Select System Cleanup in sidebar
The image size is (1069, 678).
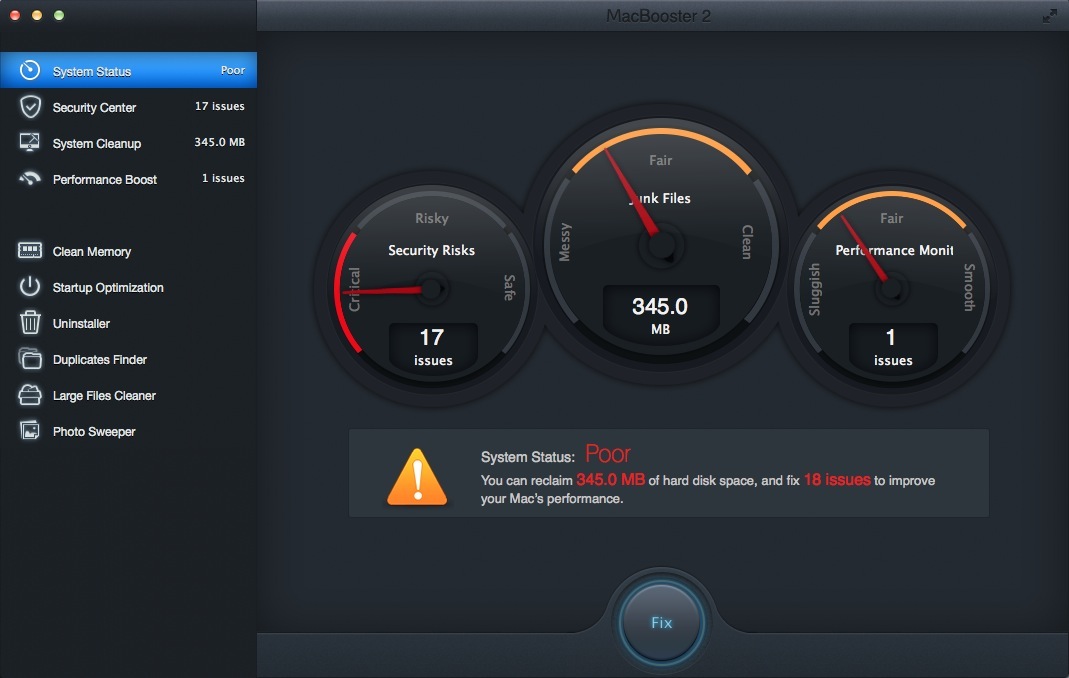point(97,143)
